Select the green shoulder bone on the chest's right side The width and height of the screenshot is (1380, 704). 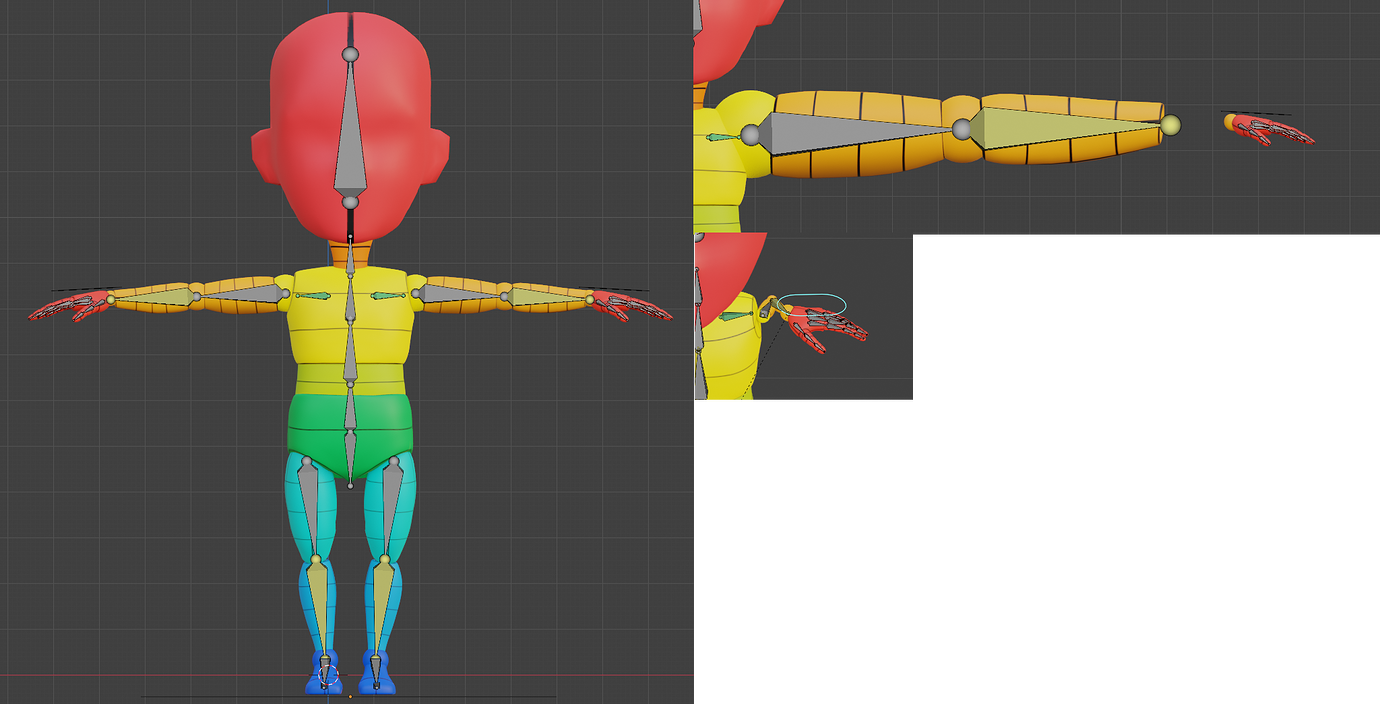(386, 296)
